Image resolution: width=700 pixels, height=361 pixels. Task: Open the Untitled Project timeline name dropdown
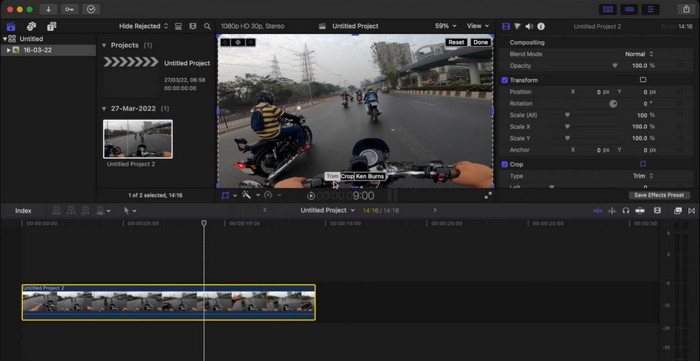[x=328, y=210]
